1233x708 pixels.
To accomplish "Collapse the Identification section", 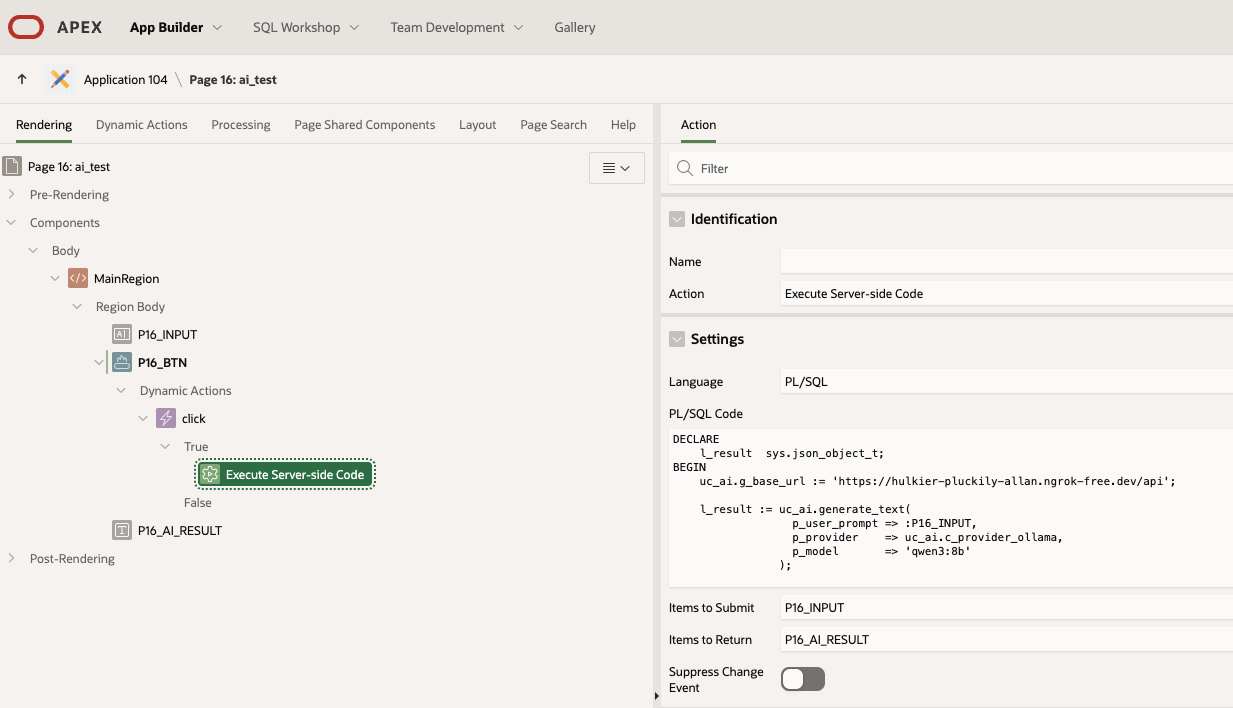I will coord(677,219).
